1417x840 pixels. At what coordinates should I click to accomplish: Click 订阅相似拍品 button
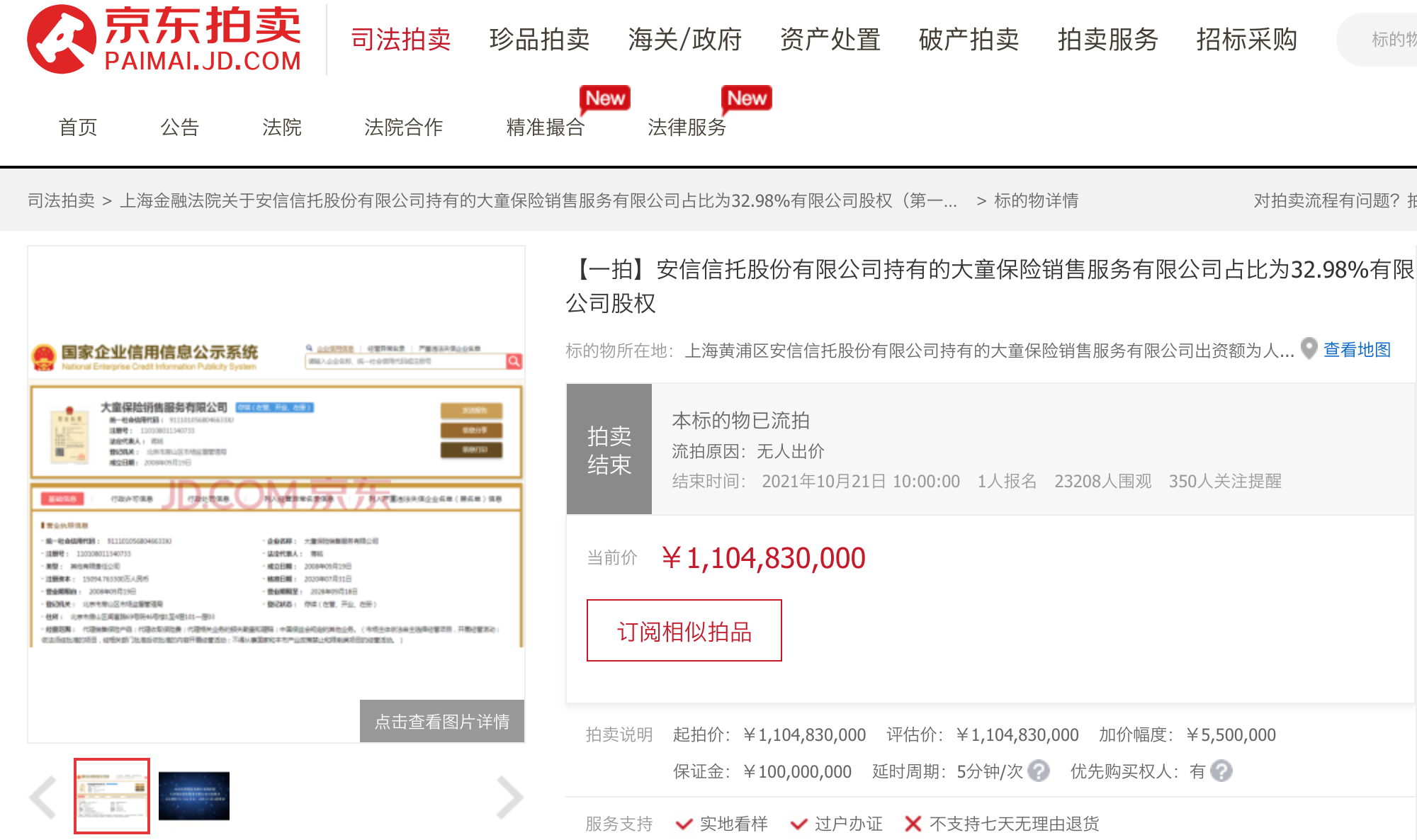[684, 630]
